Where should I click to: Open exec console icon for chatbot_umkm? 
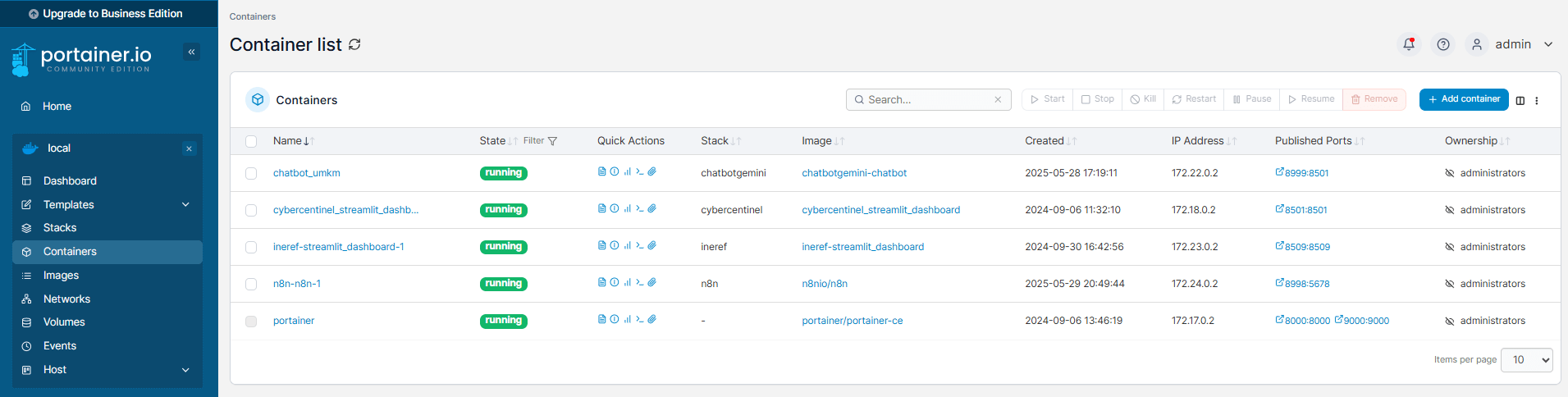639,171
